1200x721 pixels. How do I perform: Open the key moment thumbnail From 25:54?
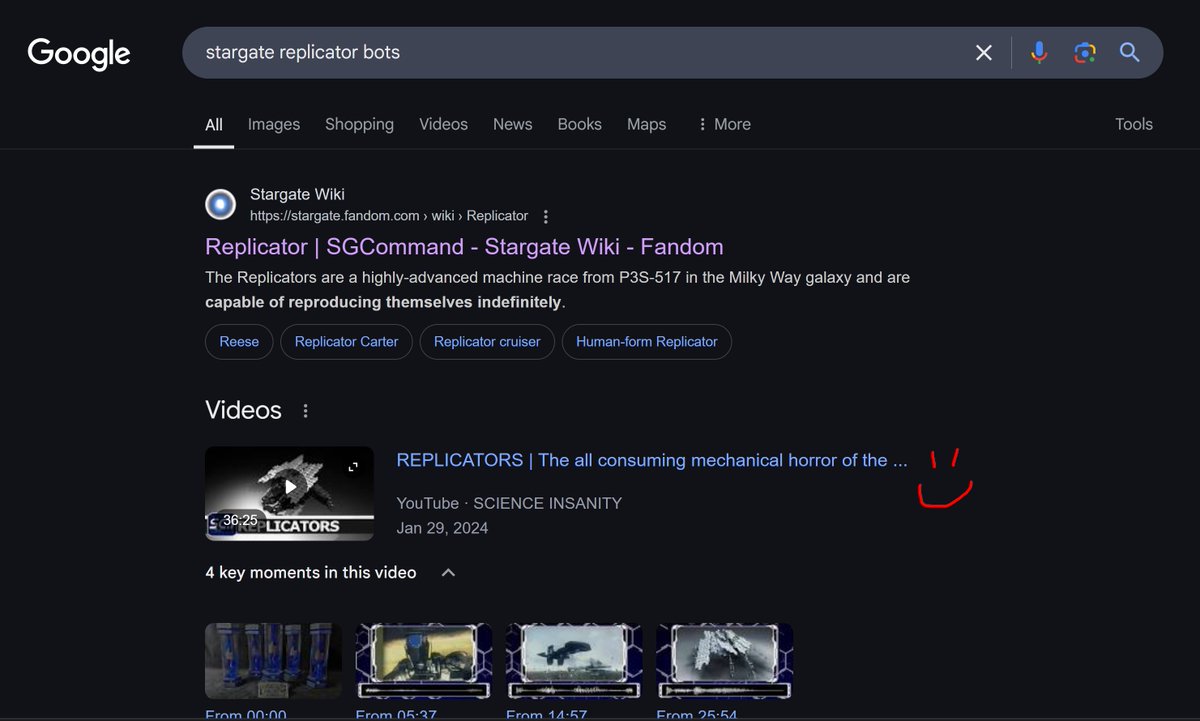tap(724, 661)
